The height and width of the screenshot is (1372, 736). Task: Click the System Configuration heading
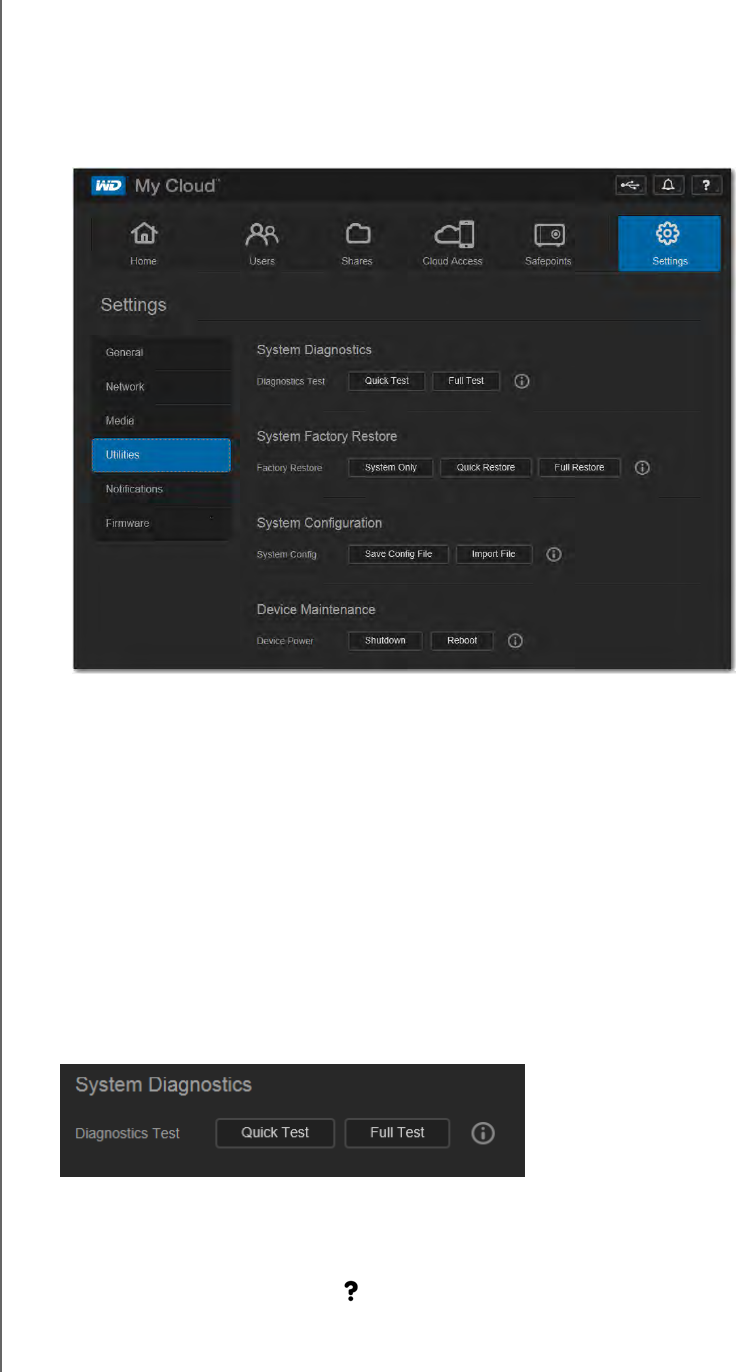[x=319, y=523]
